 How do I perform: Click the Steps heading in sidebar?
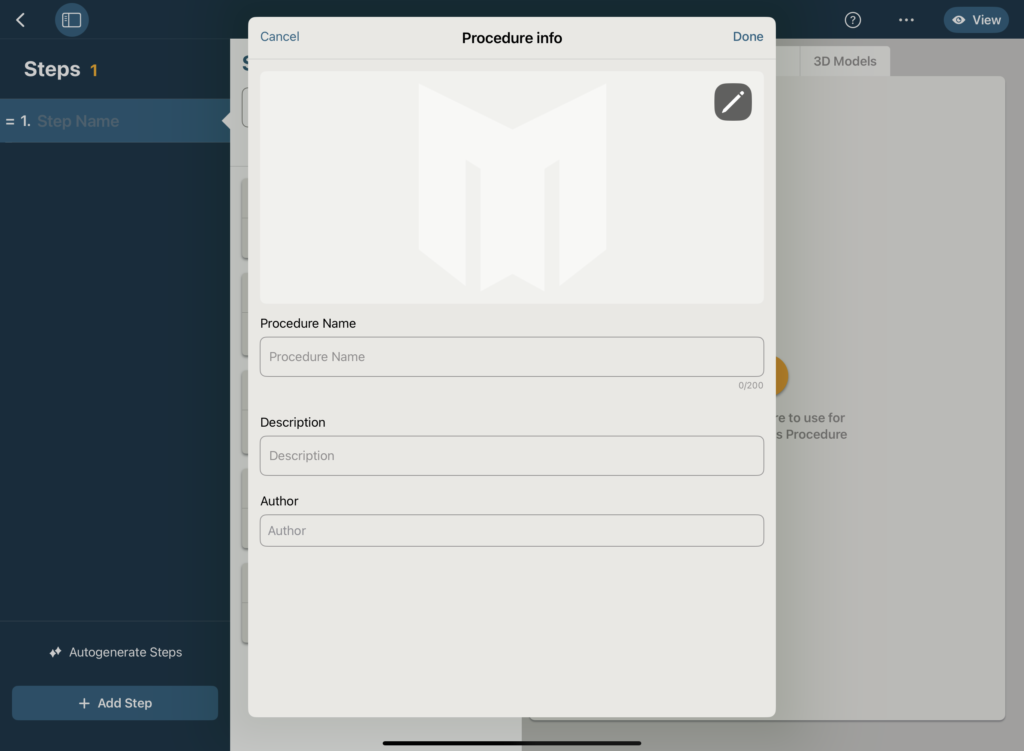tap(52, 69)
